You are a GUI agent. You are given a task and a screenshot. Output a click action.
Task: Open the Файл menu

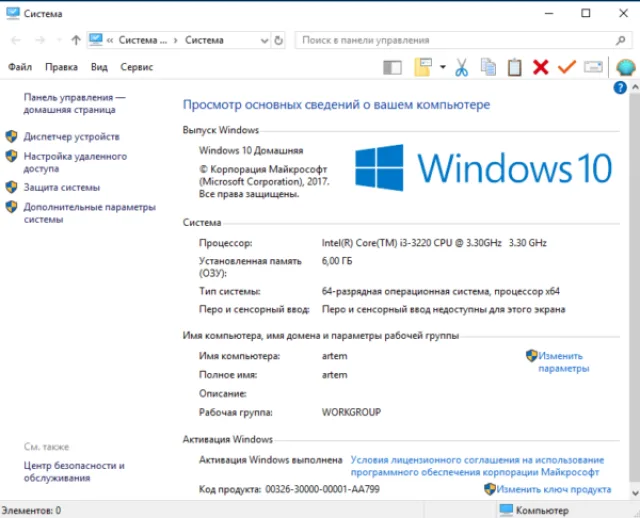20,67
